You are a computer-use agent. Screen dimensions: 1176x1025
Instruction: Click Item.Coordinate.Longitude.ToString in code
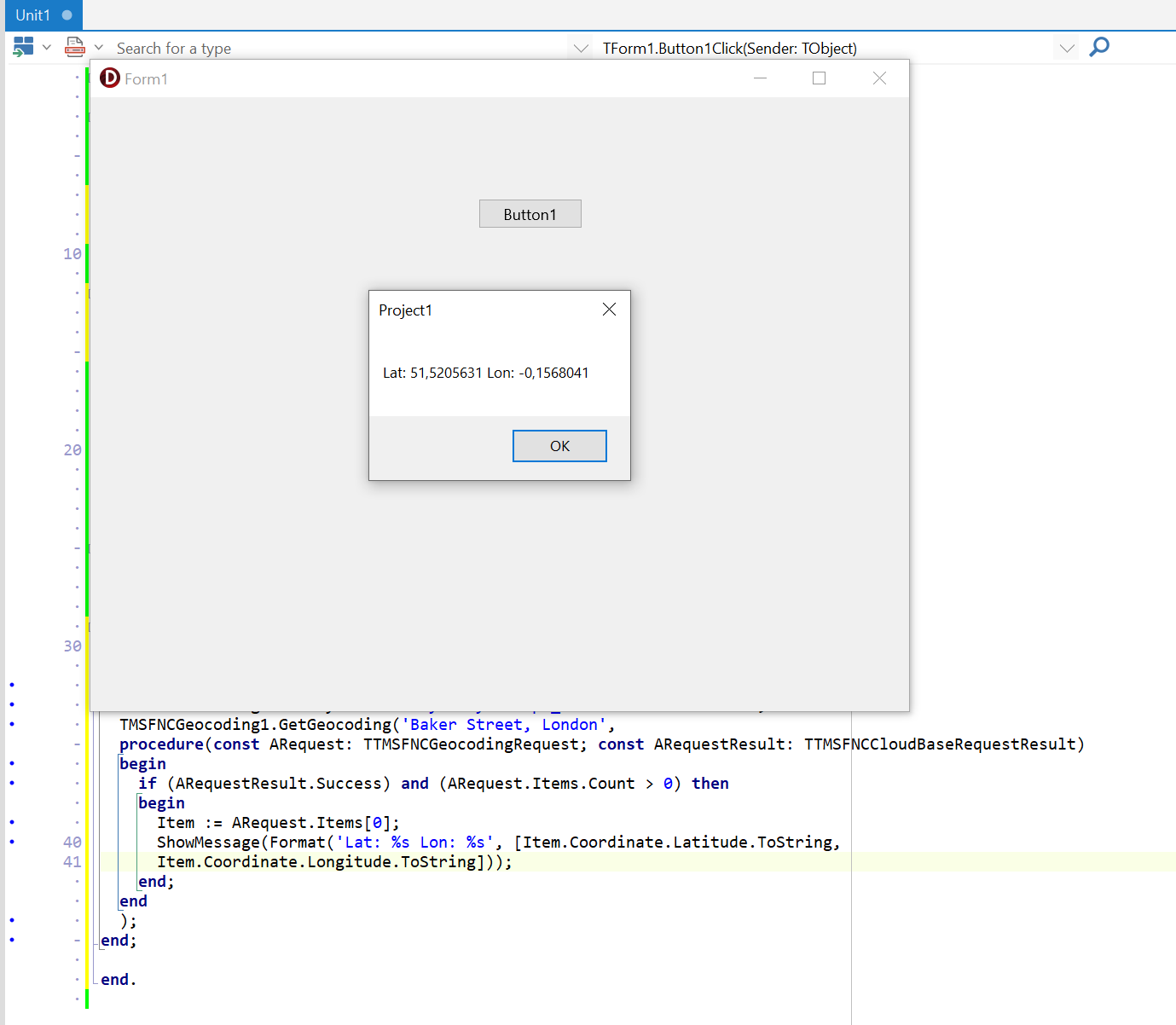[316, 861]
